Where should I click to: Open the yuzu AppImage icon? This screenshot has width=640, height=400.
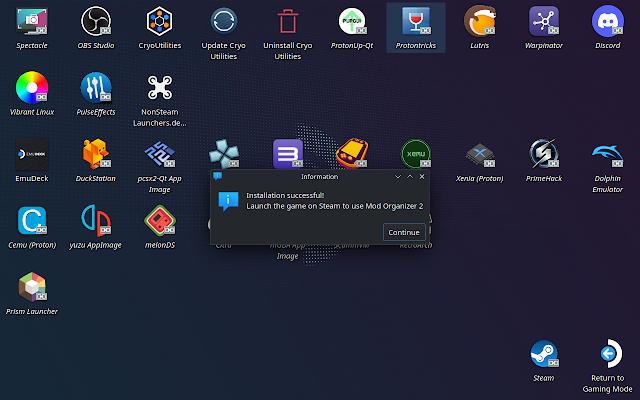(x=96, y=220)
